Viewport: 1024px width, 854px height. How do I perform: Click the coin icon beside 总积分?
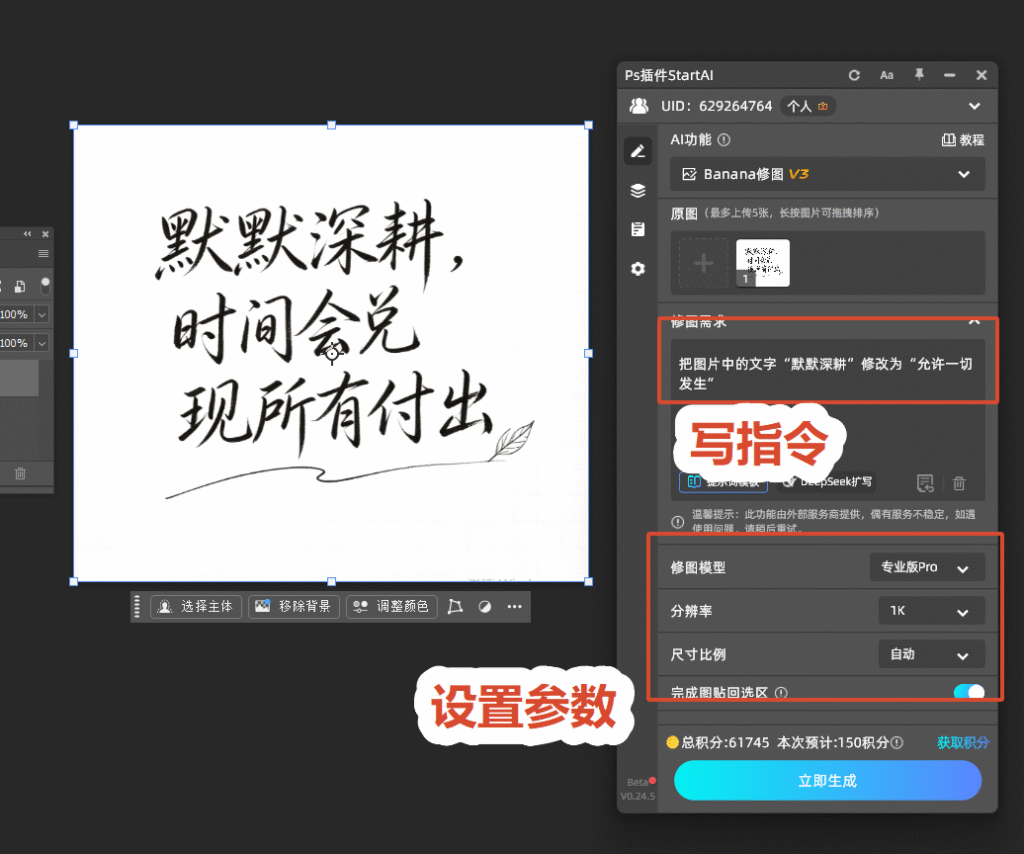tap(673, 742)
